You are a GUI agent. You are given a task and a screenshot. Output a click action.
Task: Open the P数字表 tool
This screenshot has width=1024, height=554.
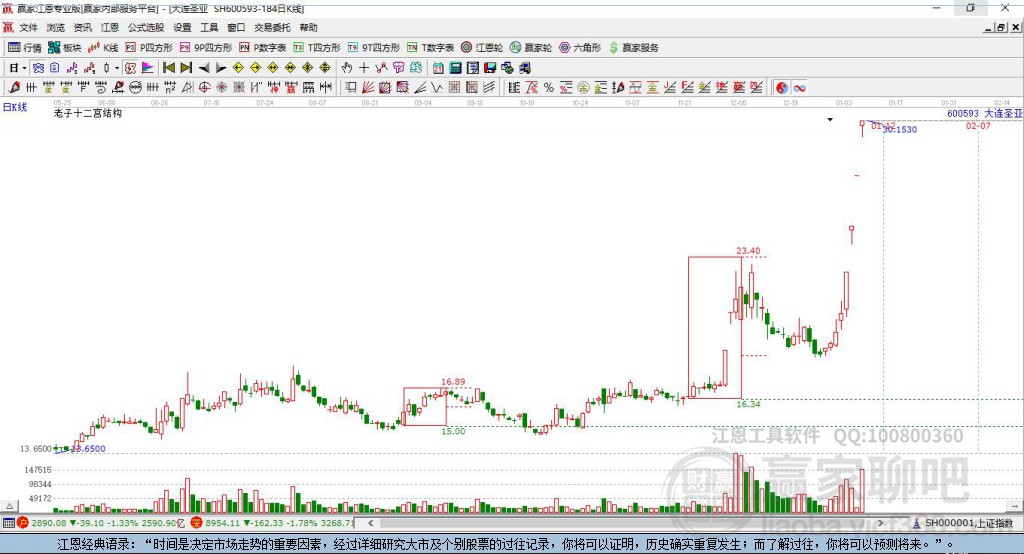263,48
